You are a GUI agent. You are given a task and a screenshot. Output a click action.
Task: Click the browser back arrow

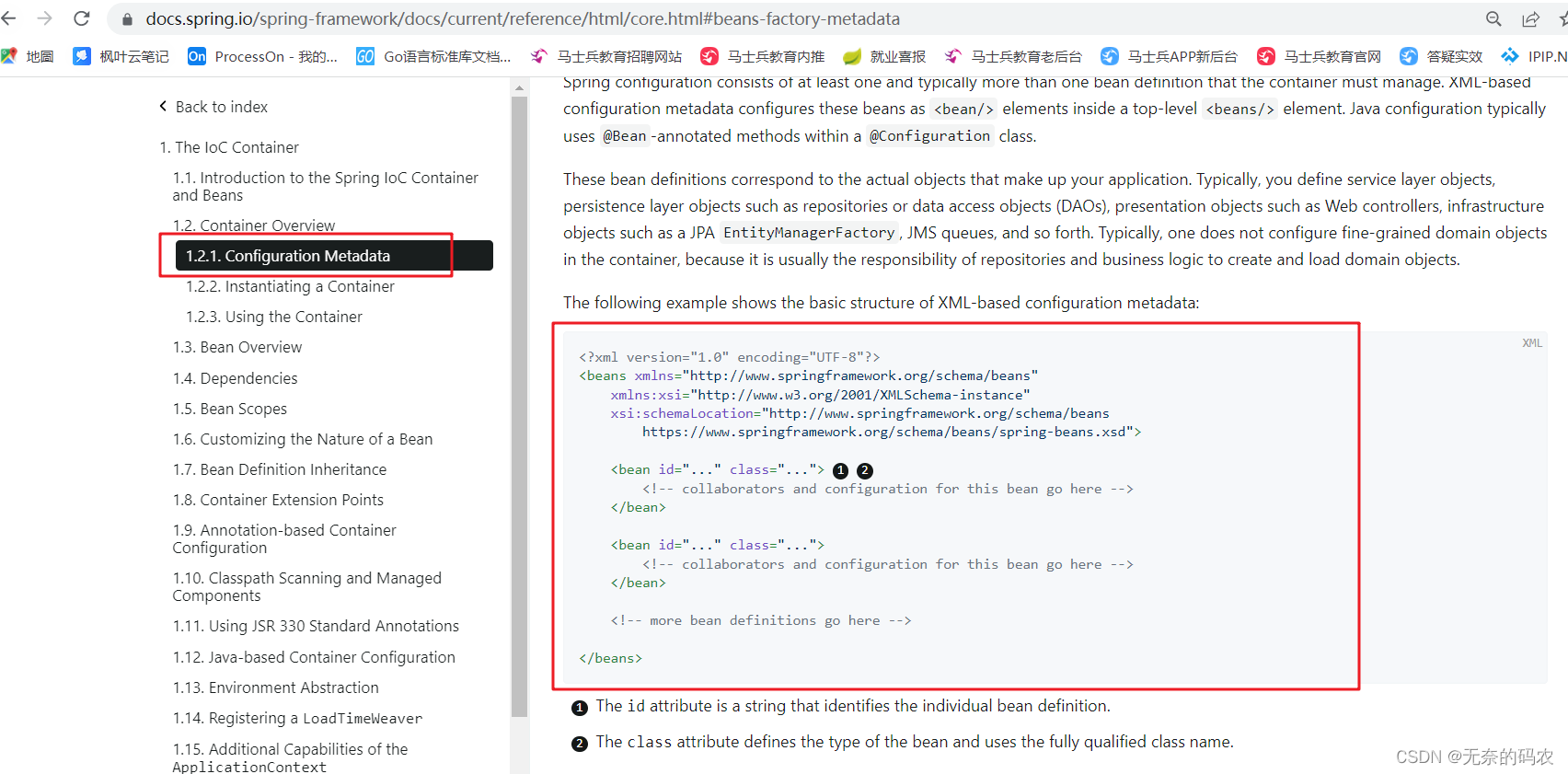(8, 18)
